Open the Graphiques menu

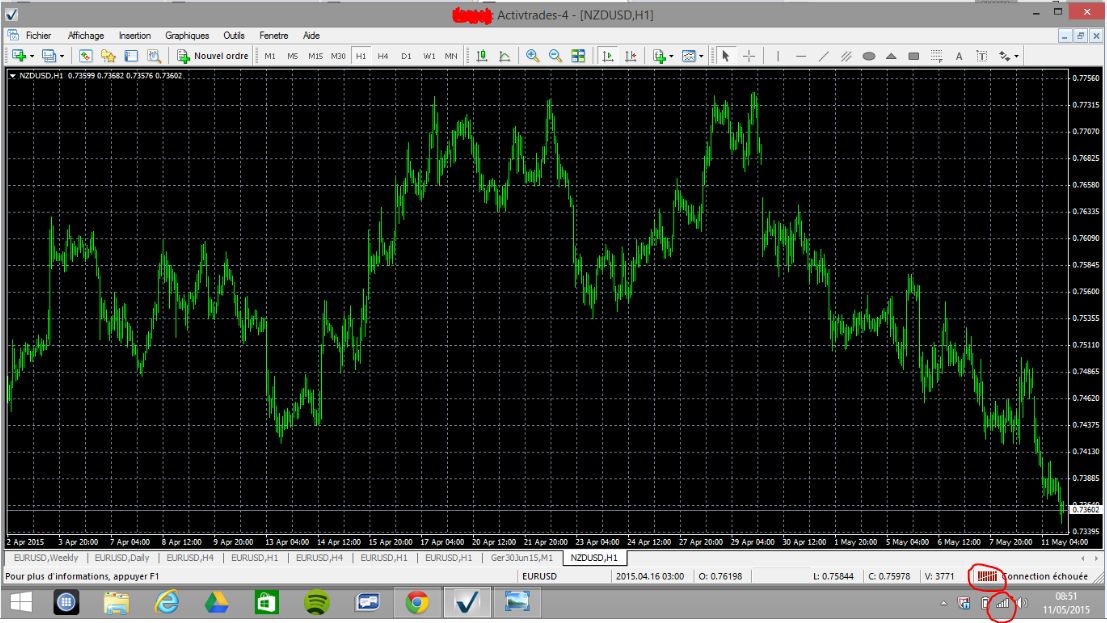tap(187, 35)
